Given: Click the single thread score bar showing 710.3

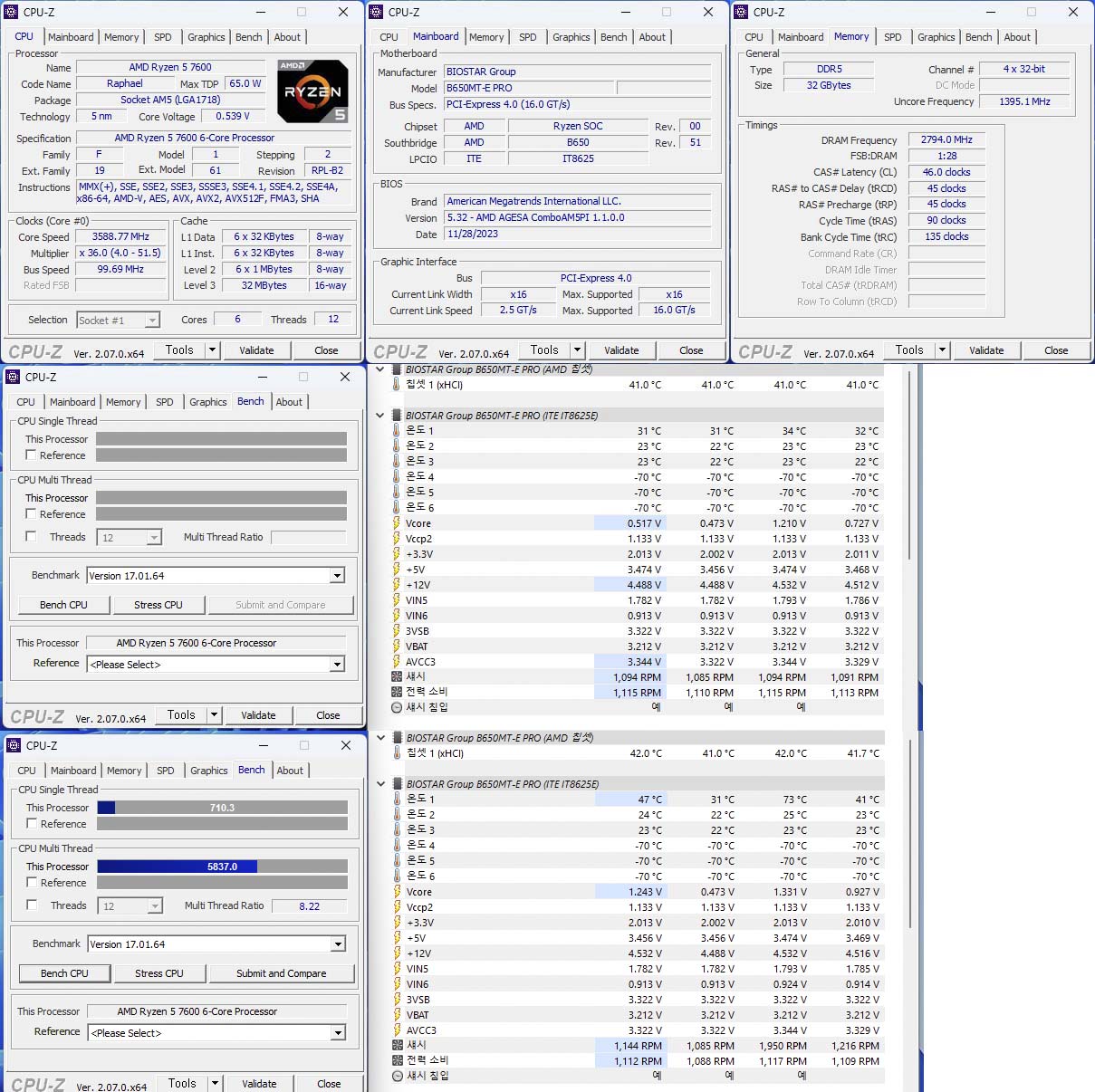Looking at the screenshot, I should (x=222, y=808).
